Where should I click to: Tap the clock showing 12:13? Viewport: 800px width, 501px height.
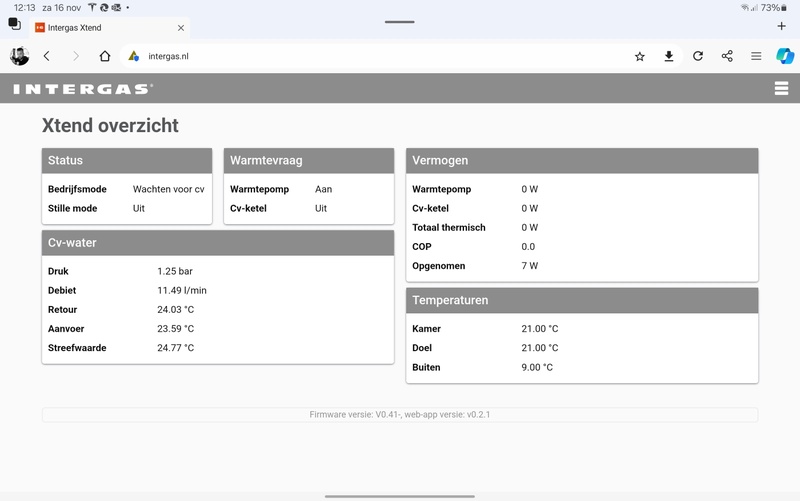(24, 8)
